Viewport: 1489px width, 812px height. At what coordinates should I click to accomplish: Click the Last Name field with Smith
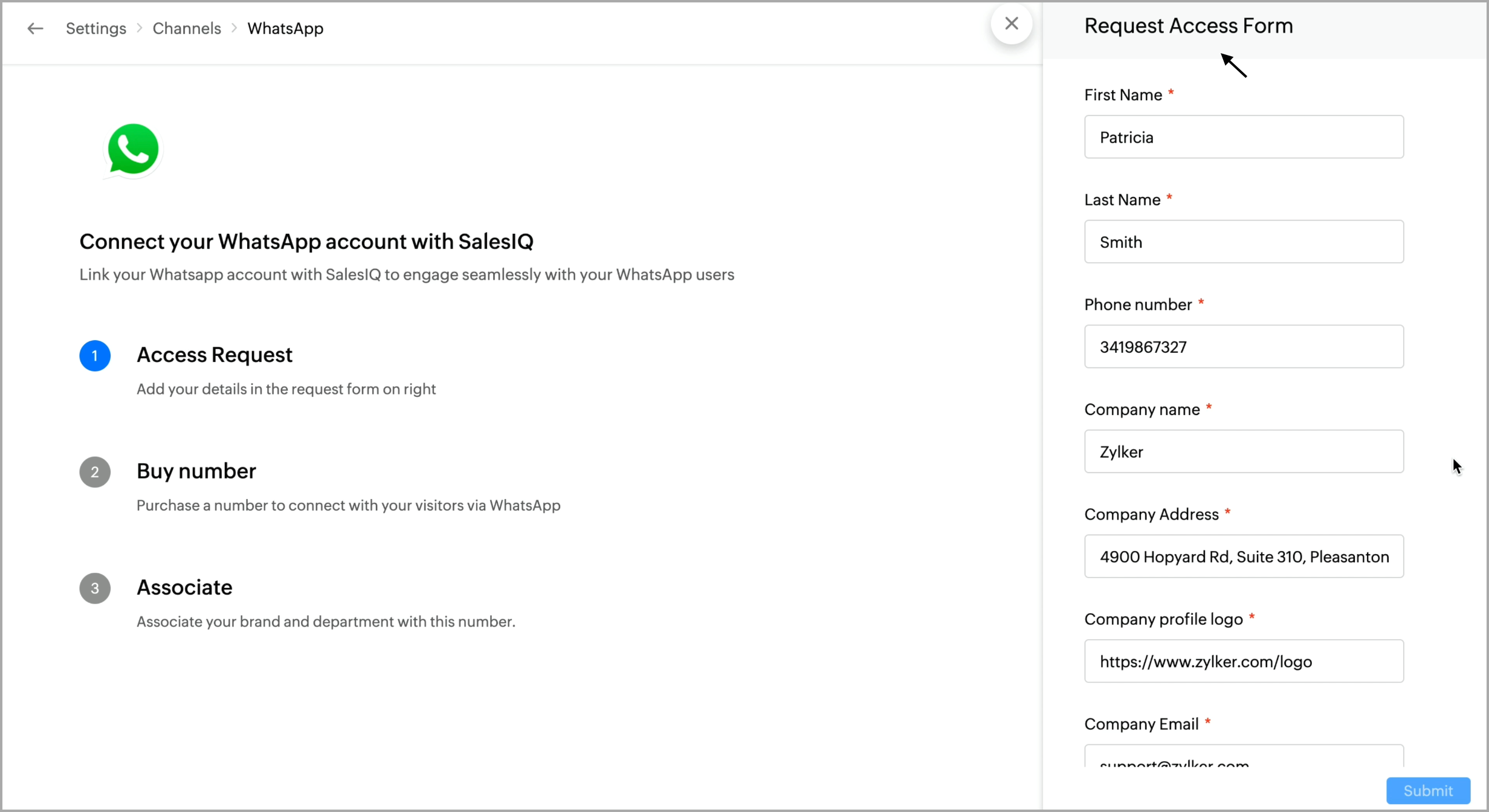click(1243, 242)
